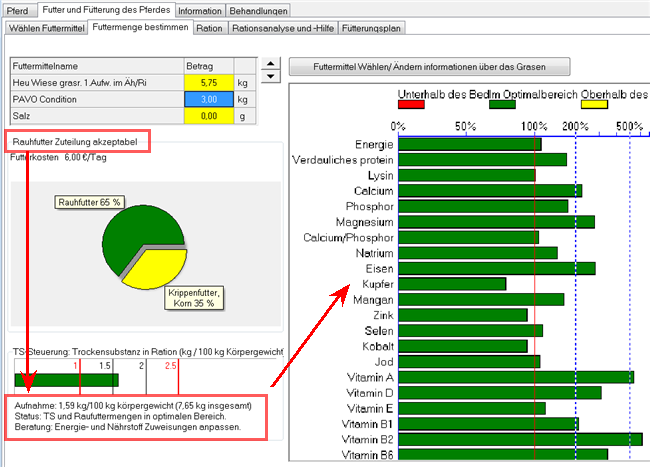Click the Vitamin B2 bar
The image size is (650, 467).
[520, 439]
